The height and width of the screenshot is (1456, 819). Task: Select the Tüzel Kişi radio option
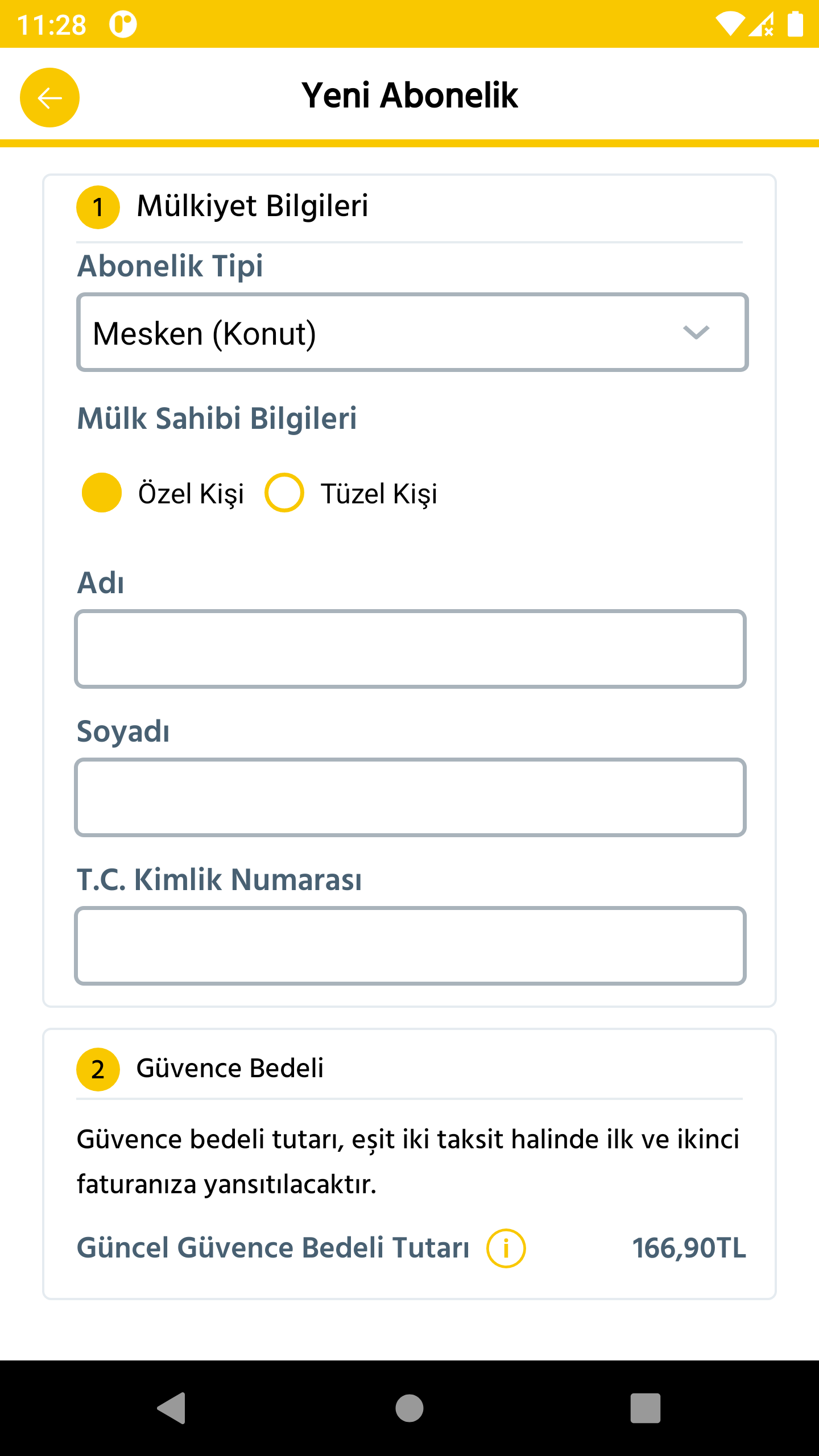(x=284, y=493)
